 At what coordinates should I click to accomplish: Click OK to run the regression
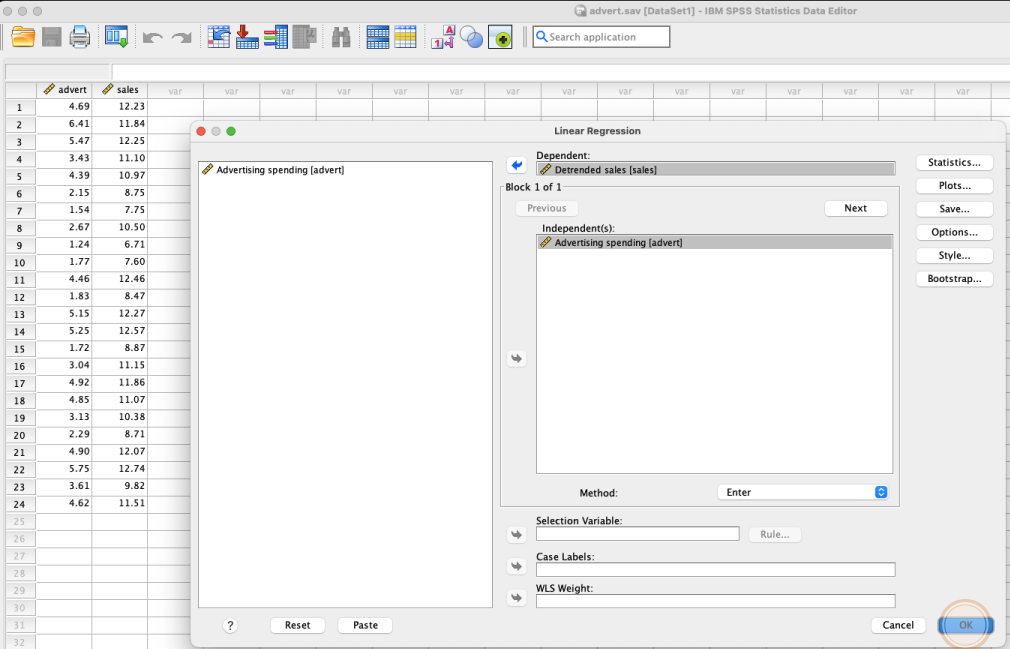(x=966, y=625)
